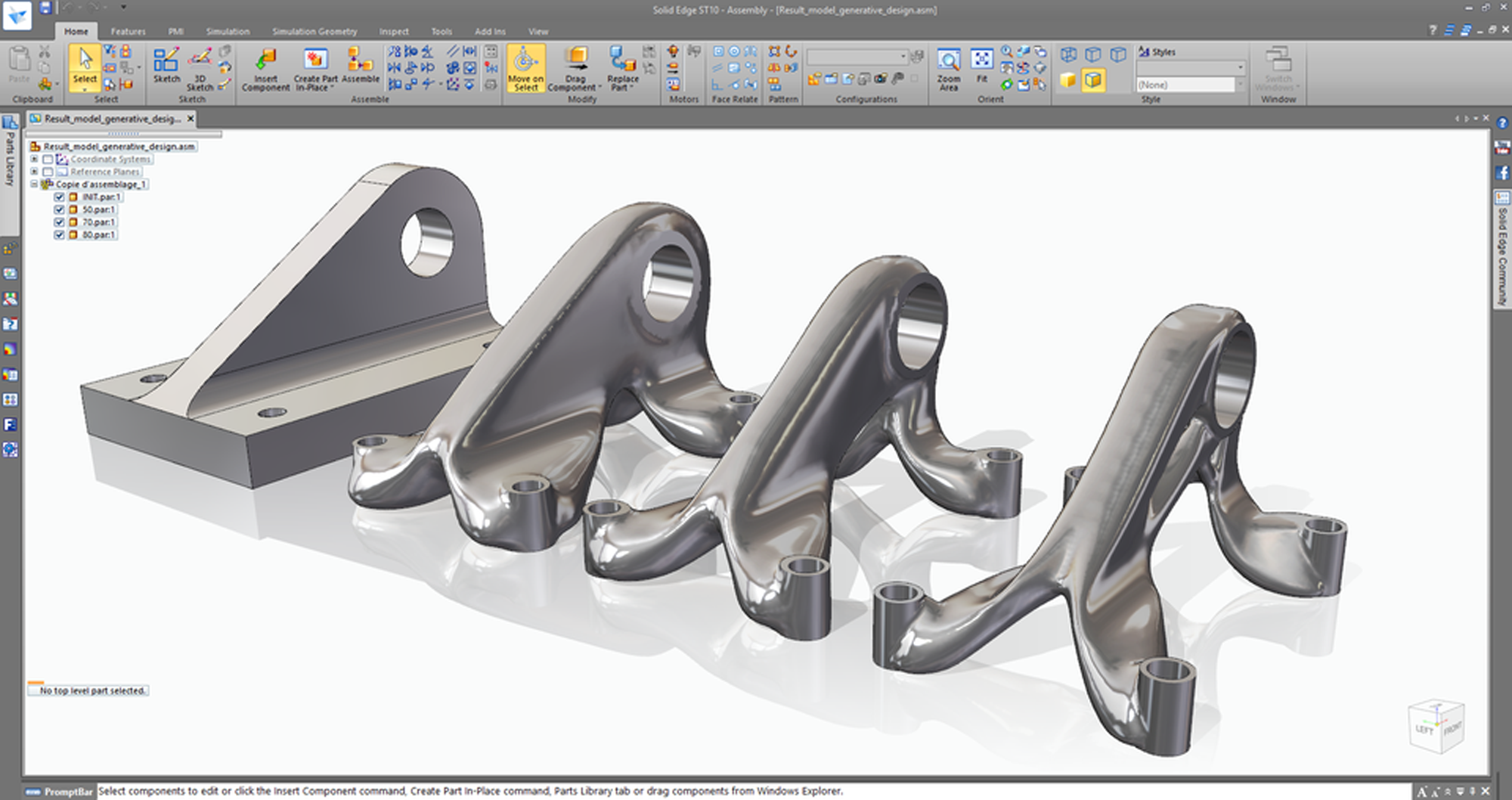1512x800 pixels.
Task: Check the Coordinate Systems checkbox
Action: [48, 160]
